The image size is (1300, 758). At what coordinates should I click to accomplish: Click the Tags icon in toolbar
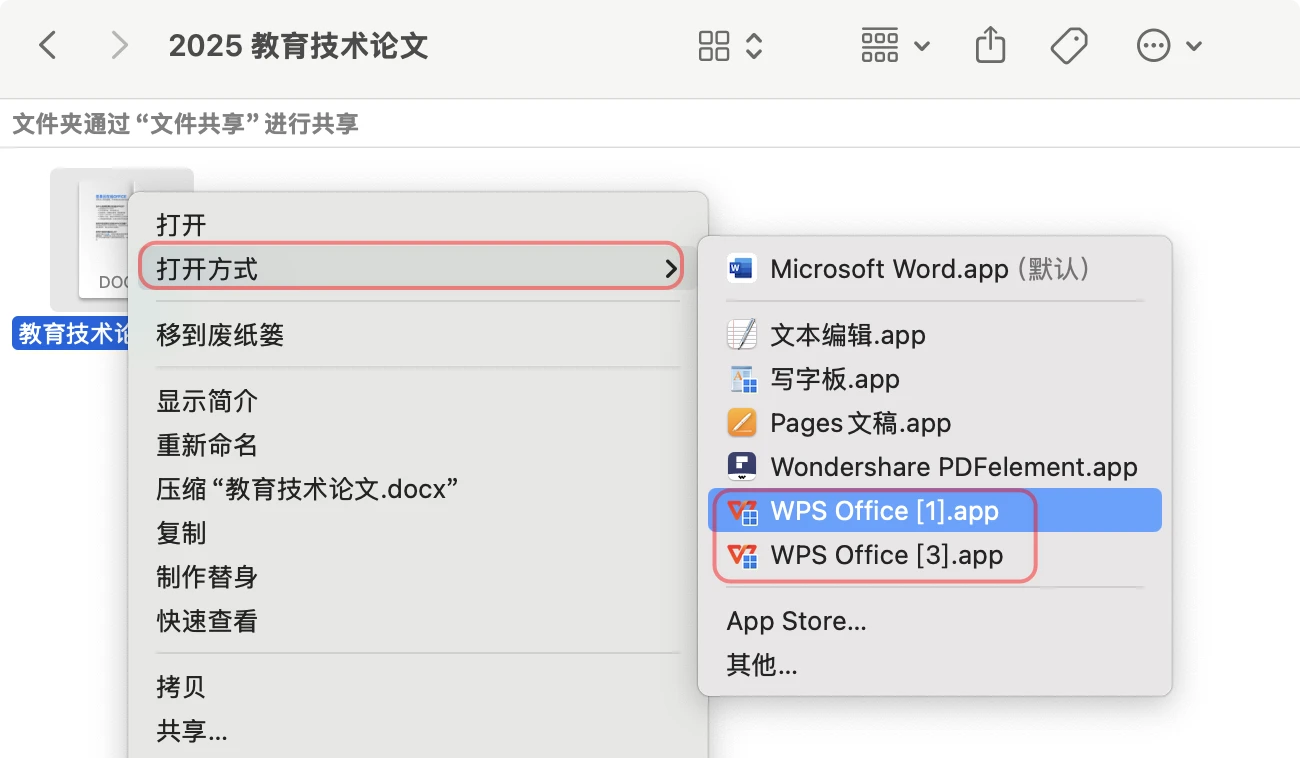[x=1068, y=46]
